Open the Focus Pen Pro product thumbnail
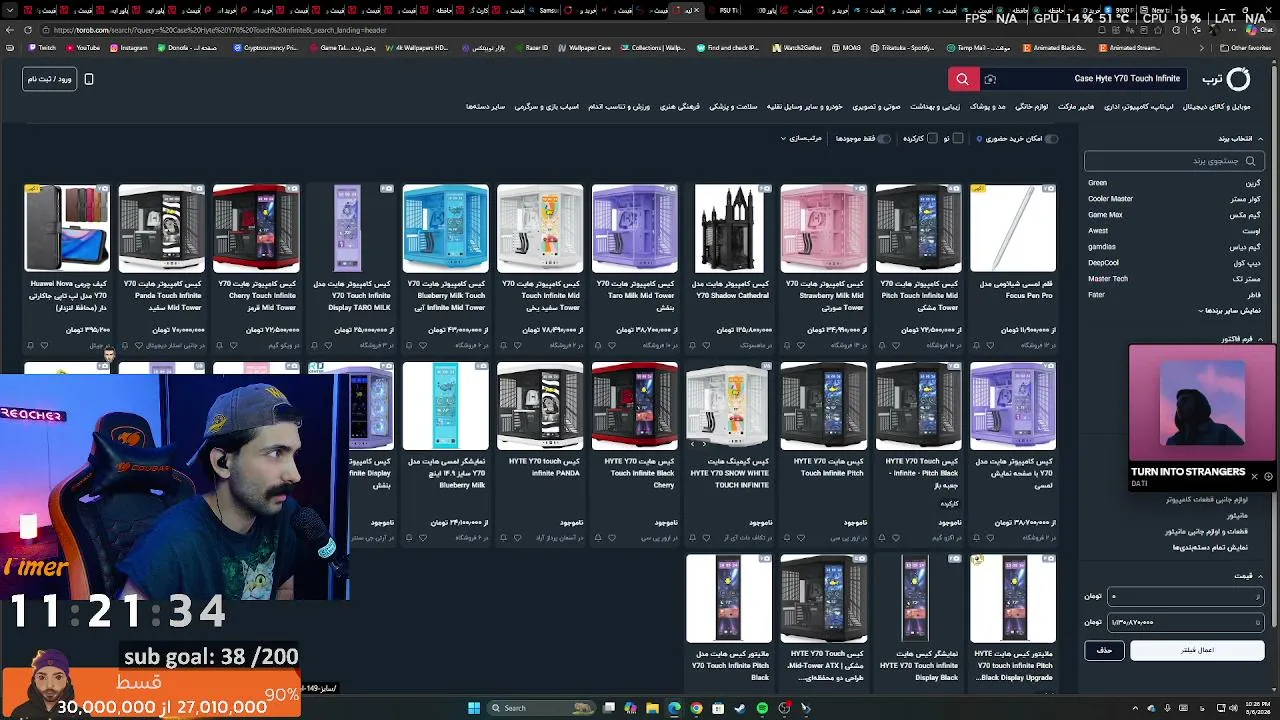 [1013, 228]
